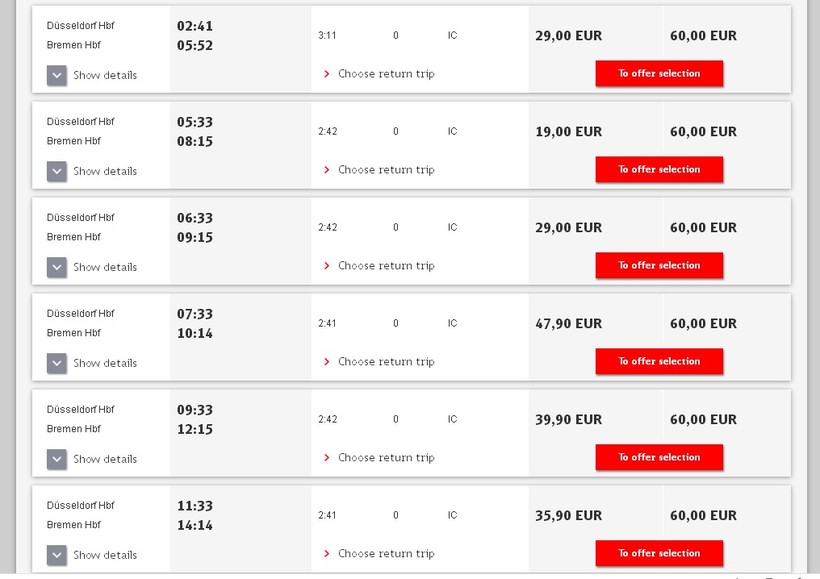Image resolution: width=820 pixels, height=579 pixels.
Task: Click the 'Show details' text for 09:33 train
Action: 105,459
